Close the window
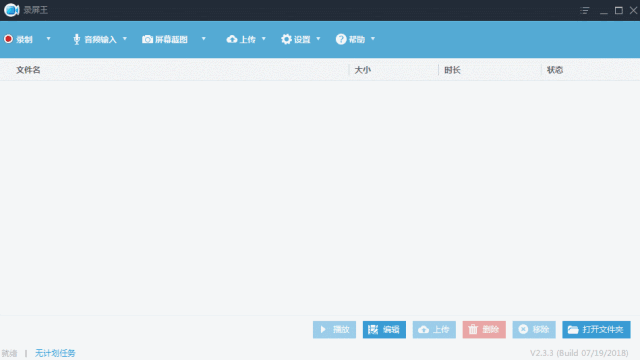 [633, 10]
